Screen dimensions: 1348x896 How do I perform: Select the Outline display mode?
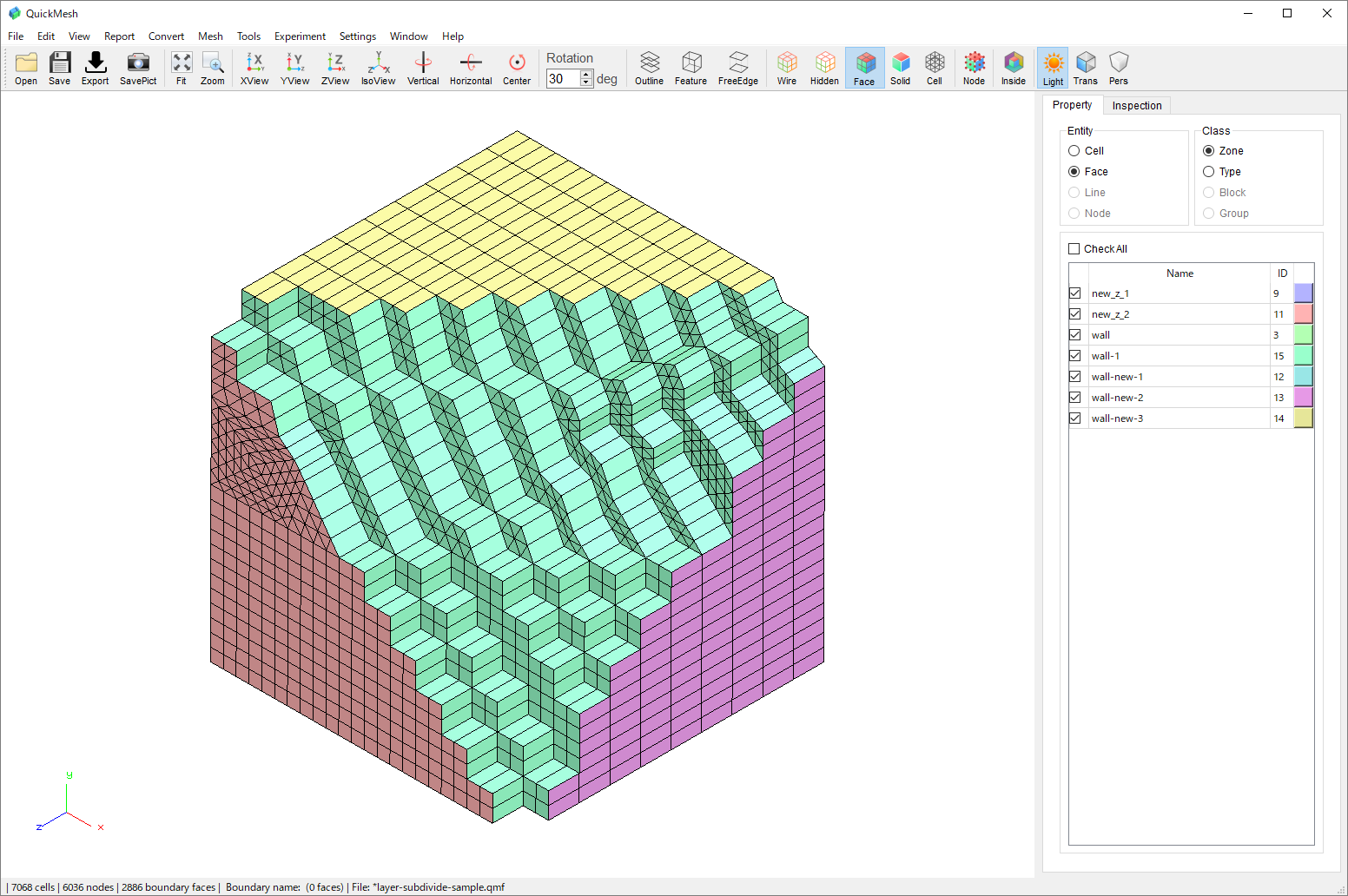tap(649, 68)
